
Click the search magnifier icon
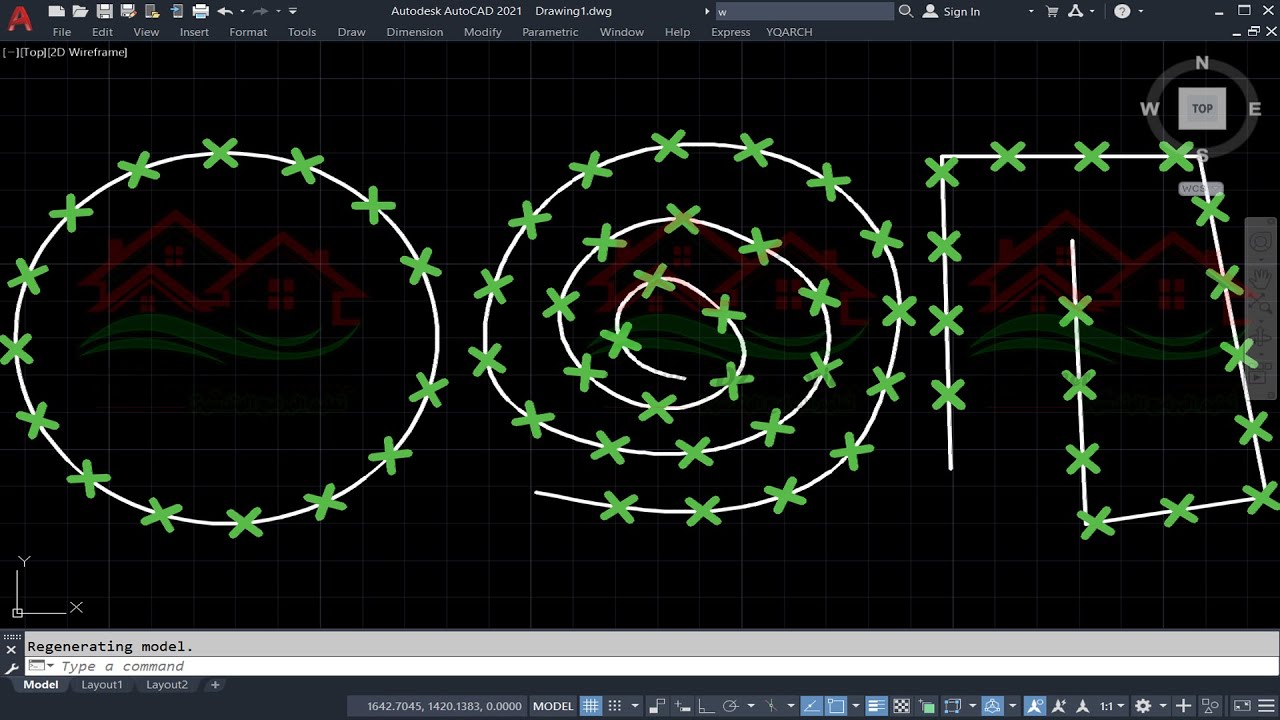coord(905,11)
